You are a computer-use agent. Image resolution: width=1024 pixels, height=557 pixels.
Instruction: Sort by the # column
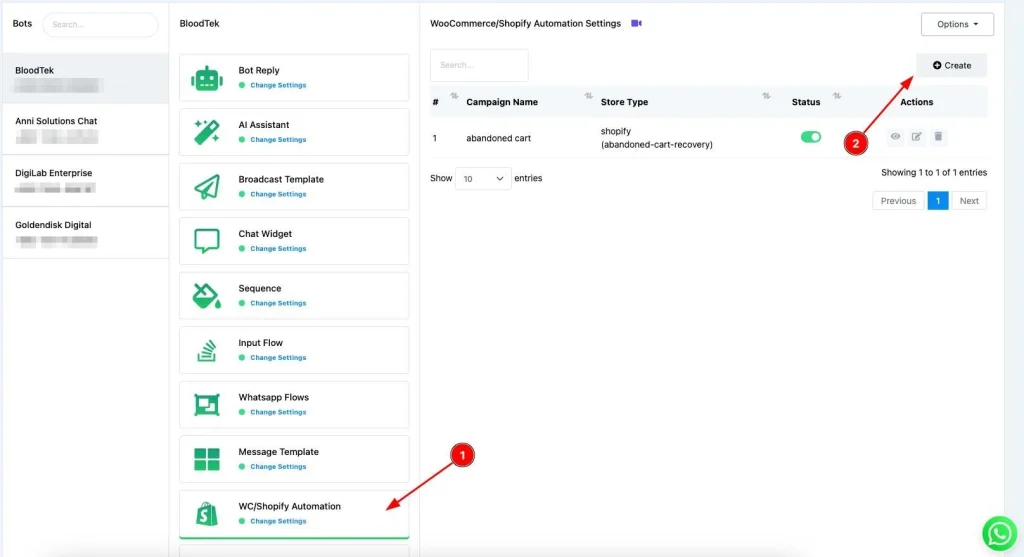click(454, 96)
